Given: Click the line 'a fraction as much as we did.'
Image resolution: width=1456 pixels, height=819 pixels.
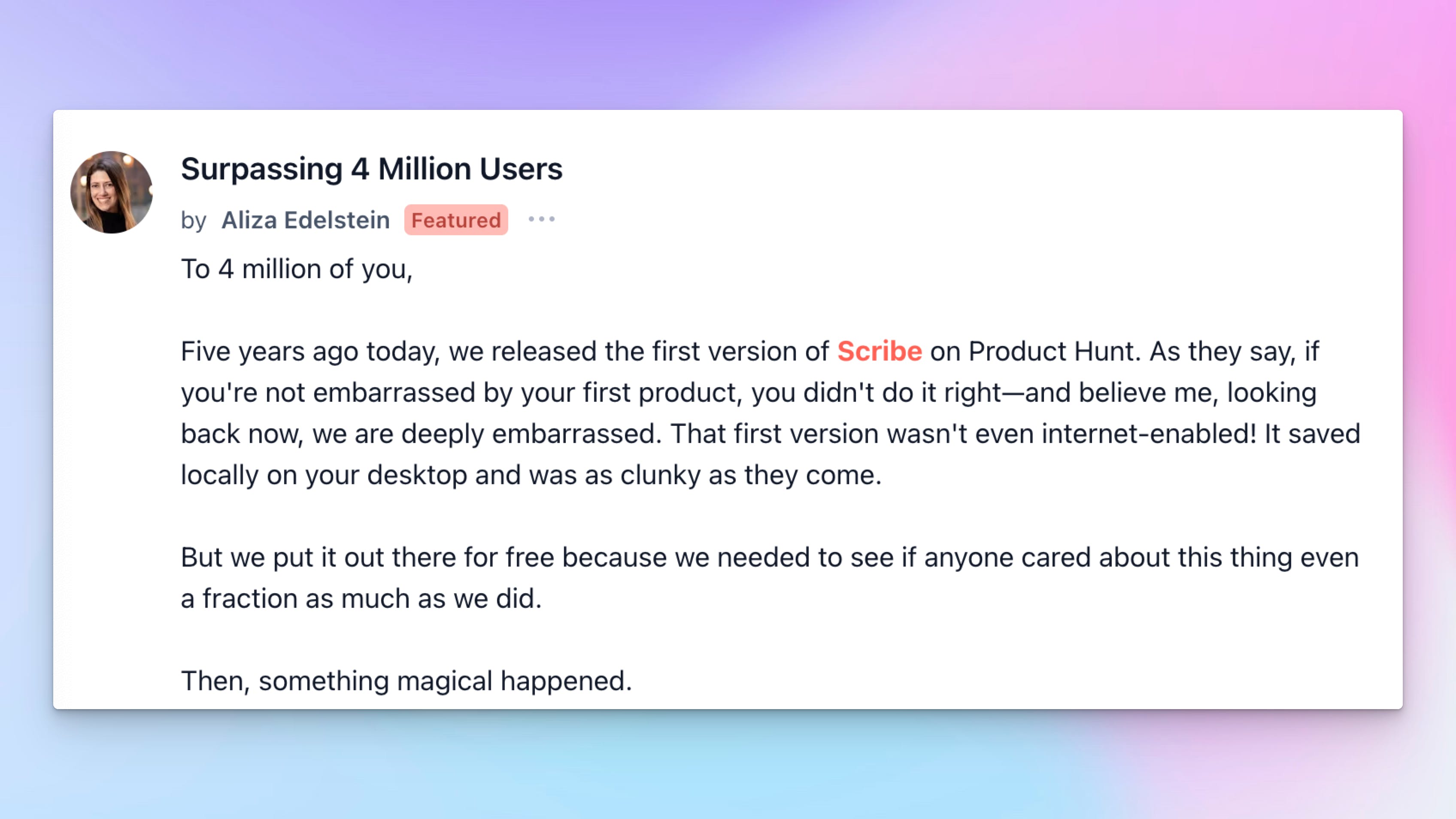Looking at the screenshot, I should pos(361,598).
